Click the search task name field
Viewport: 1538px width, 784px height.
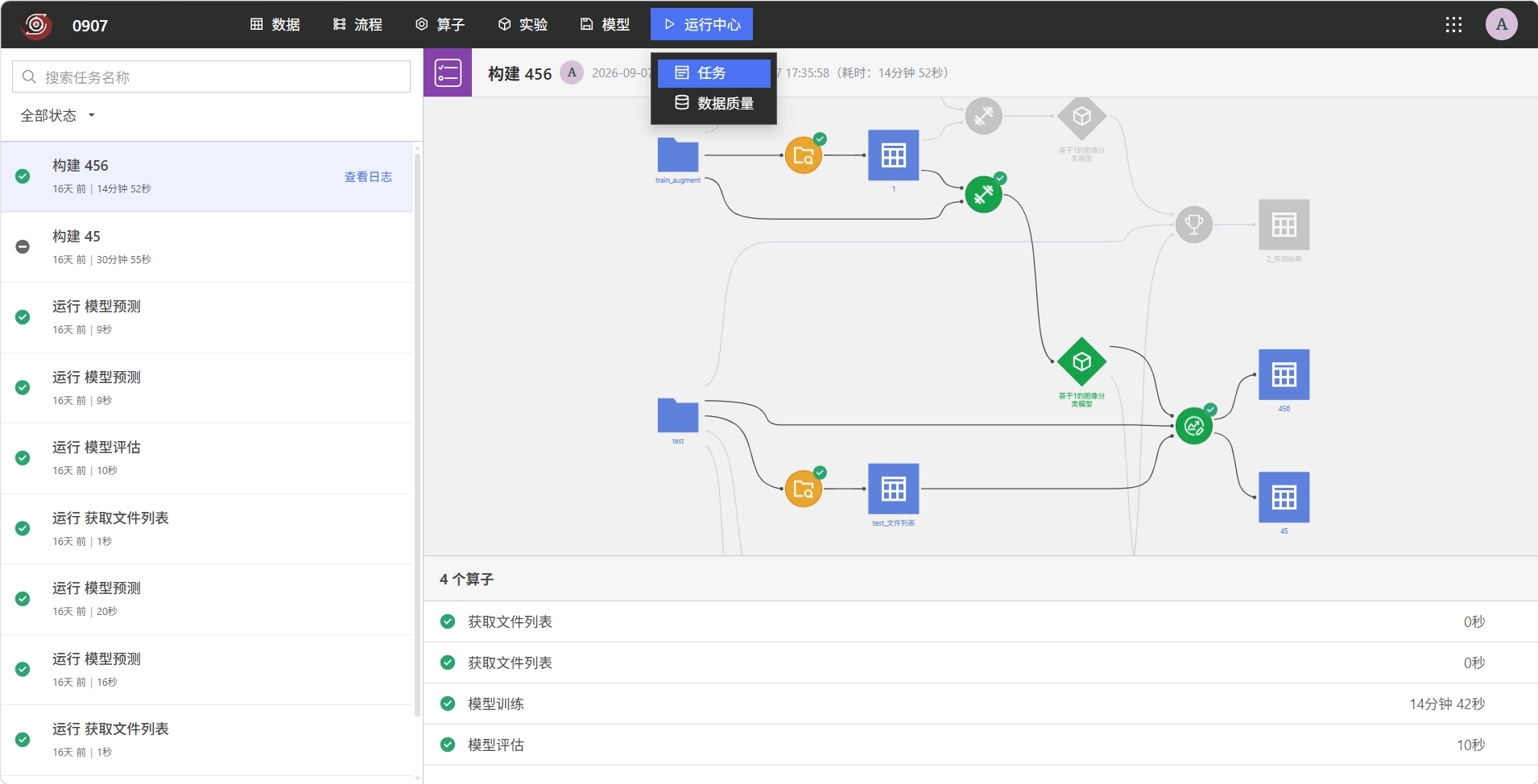pos(211,77)
